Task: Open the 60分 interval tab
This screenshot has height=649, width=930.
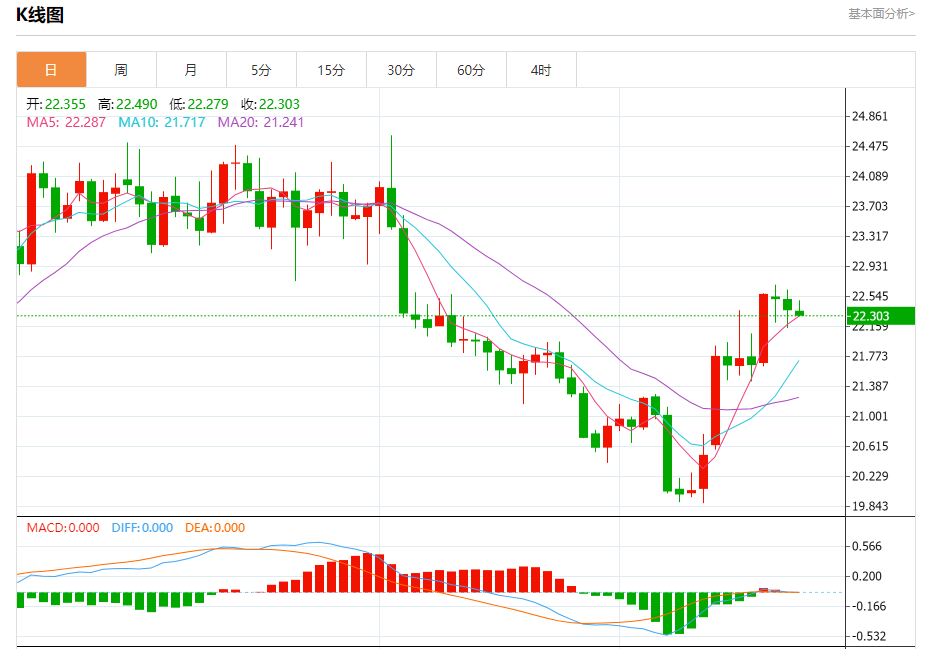Action: click(x=471, y=70)
